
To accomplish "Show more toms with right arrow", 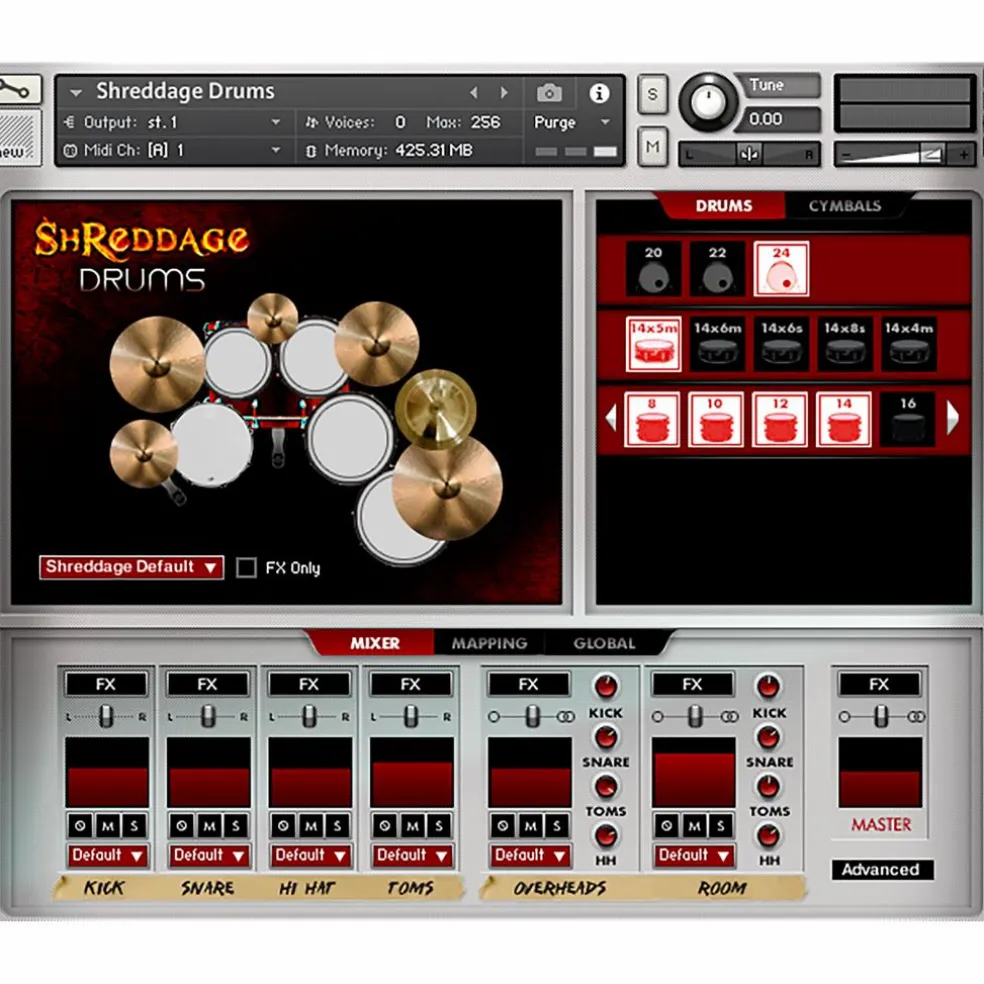I will pos(953,418).
